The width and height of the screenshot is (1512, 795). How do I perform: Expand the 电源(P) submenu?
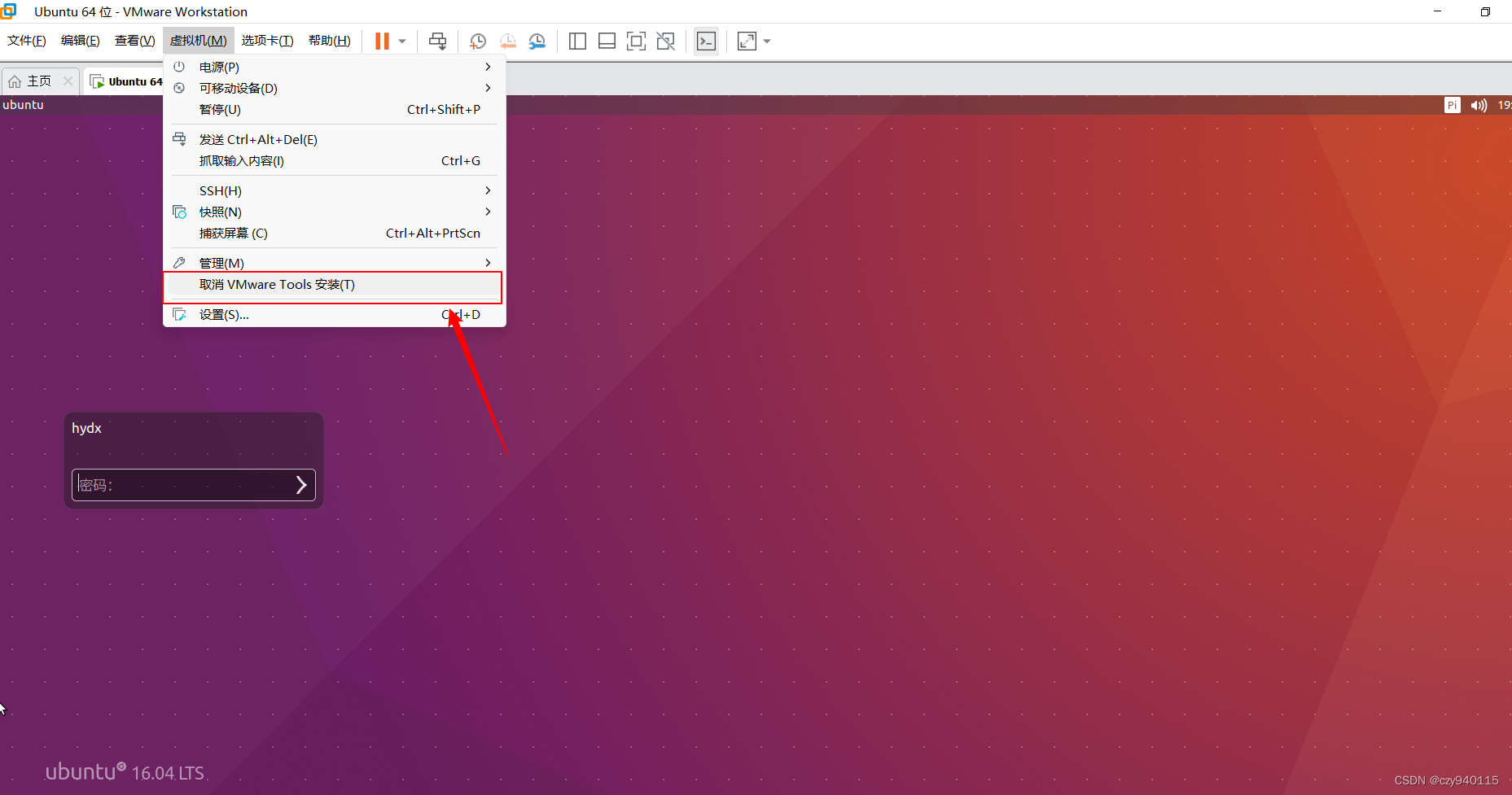click(335, 67)
